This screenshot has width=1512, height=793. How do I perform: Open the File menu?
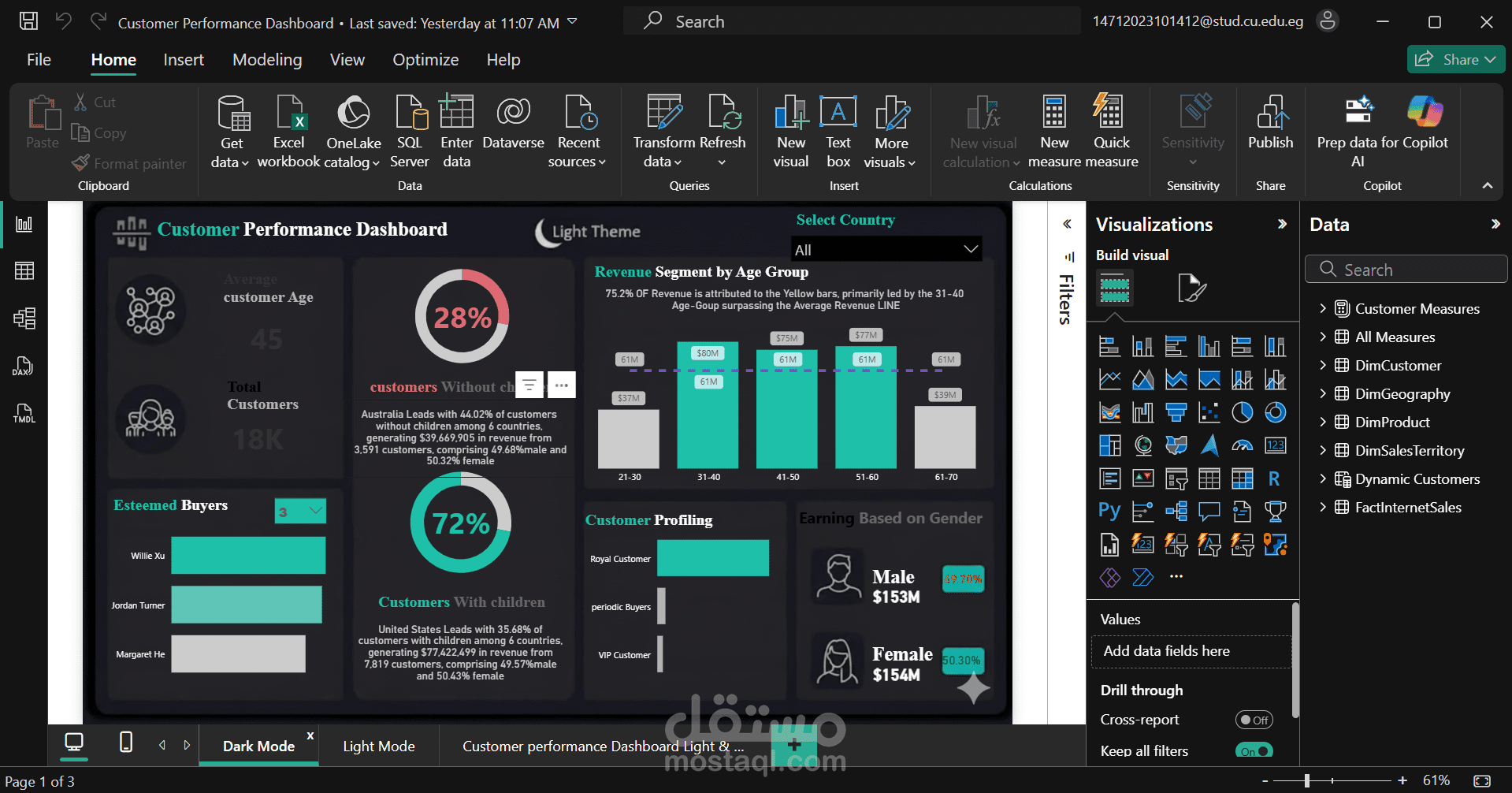(x=39, y=60)
